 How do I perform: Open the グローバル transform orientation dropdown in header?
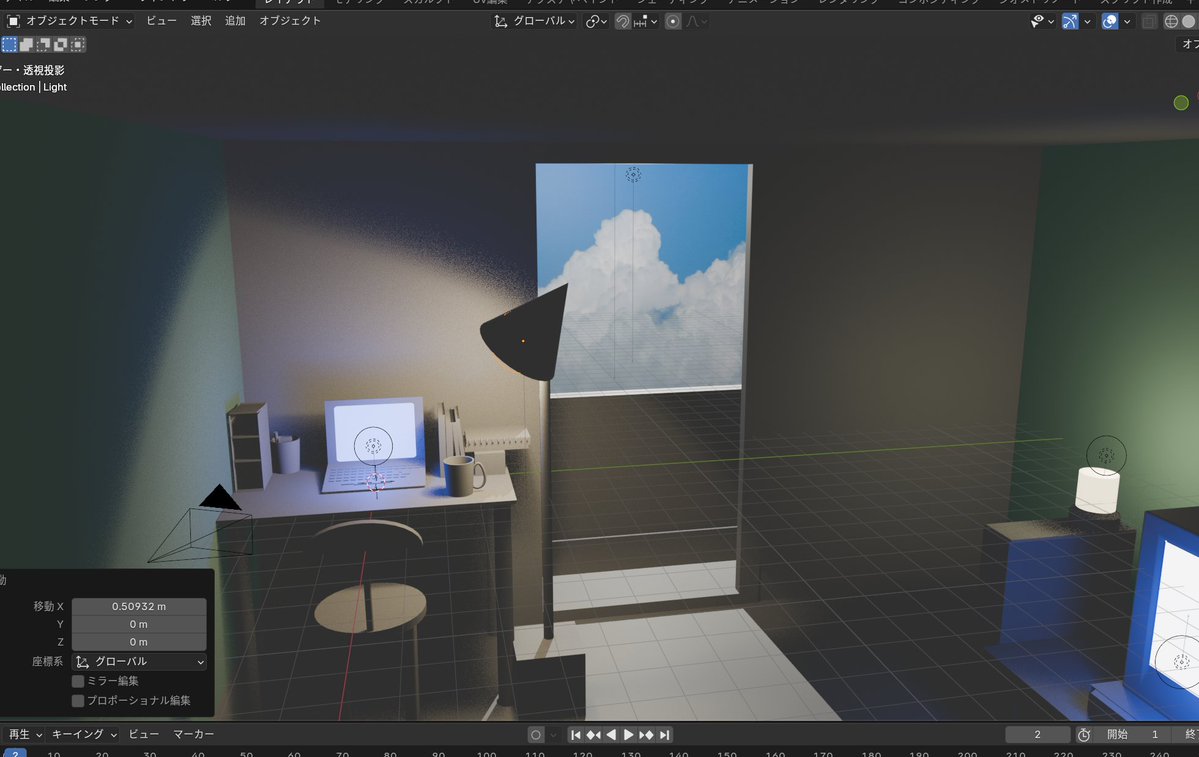click(x=535, y=21)
